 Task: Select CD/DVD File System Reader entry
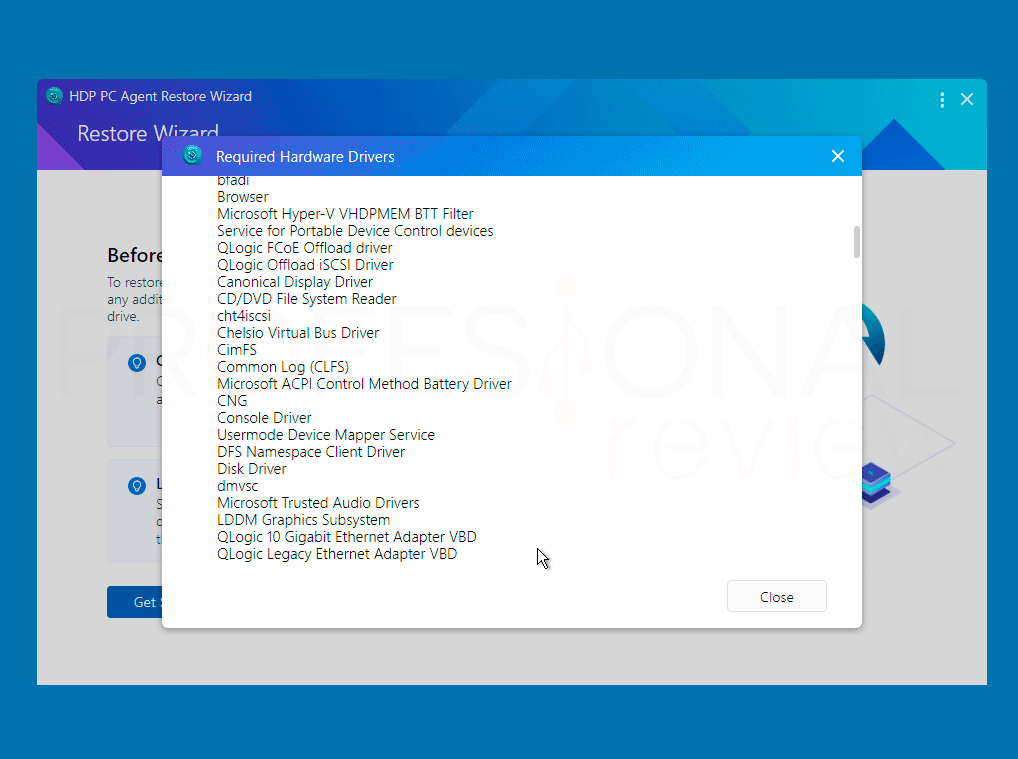coord(306,299)
